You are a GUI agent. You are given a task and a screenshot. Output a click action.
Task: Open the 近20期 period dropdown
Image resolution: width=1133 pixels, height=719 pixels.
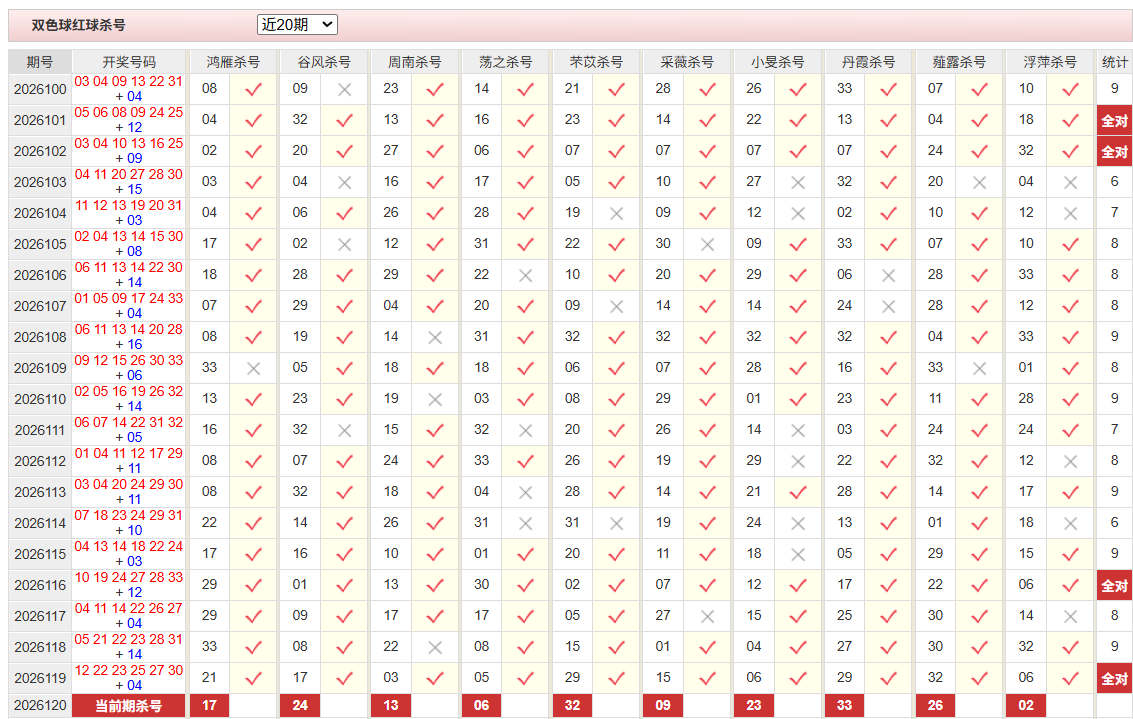click(297, 25)
